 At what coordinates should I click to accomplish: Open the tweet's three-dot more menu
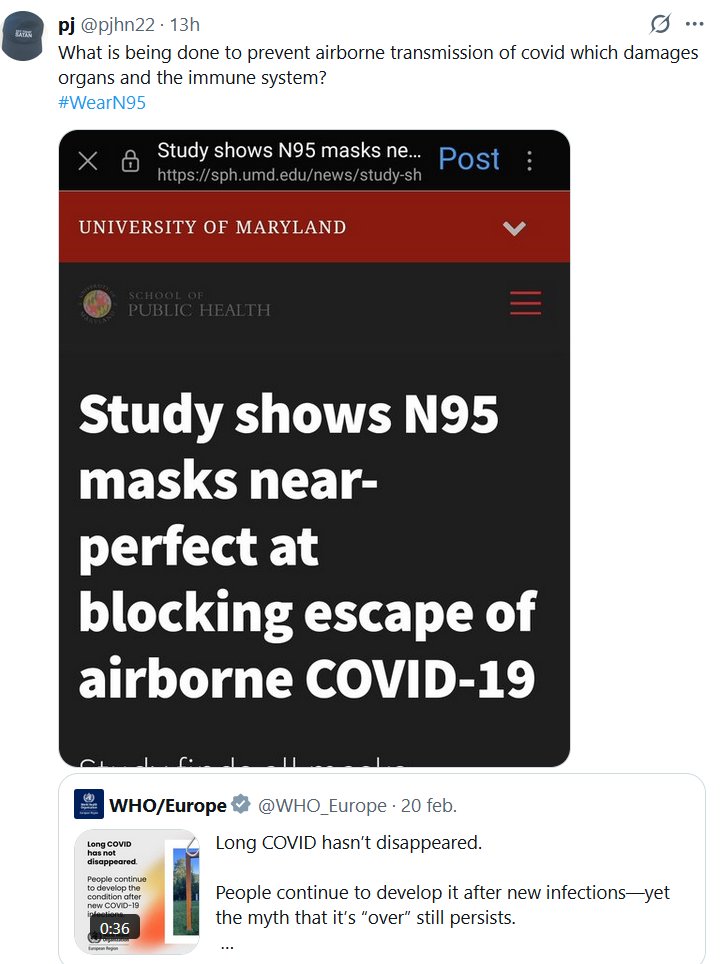click(x=694, y=24)
